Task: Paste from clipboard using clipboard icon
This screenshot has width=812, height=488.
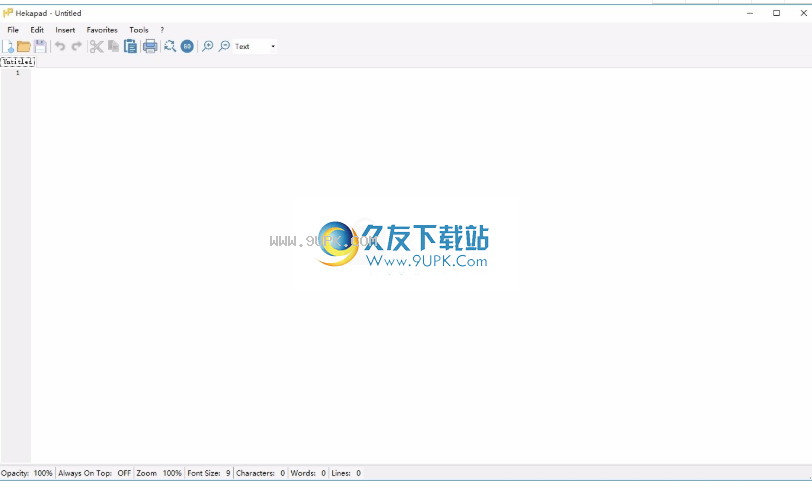Action: tap(130, 47)
